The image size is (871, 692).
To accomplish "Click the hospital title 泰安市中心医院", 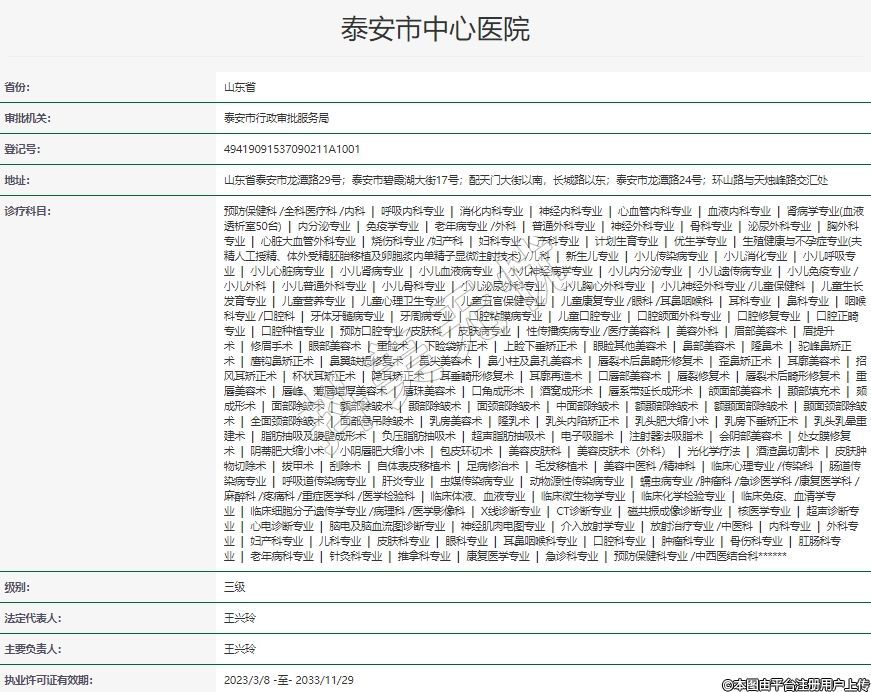I will coord(435,29).
